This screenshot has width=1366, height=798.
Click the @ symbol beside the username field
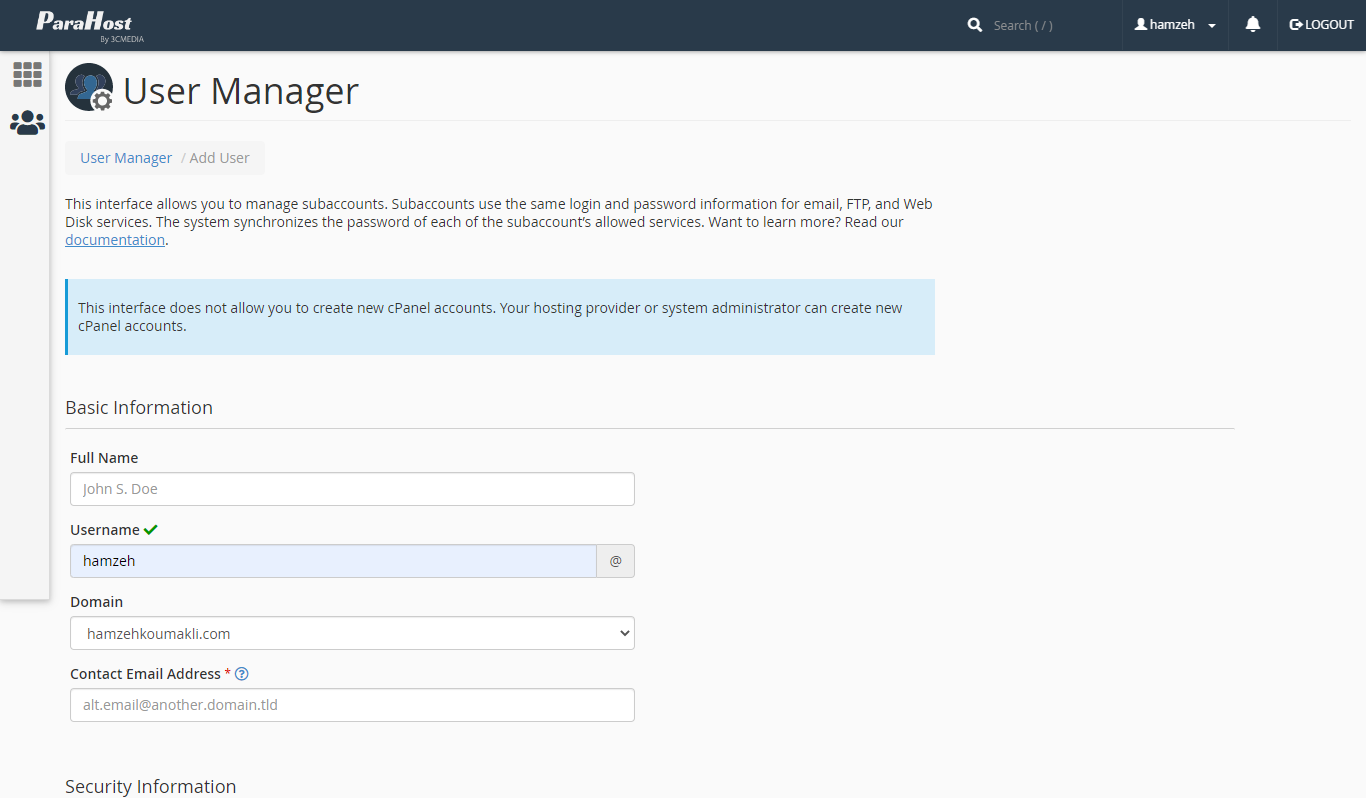point(615,561)
